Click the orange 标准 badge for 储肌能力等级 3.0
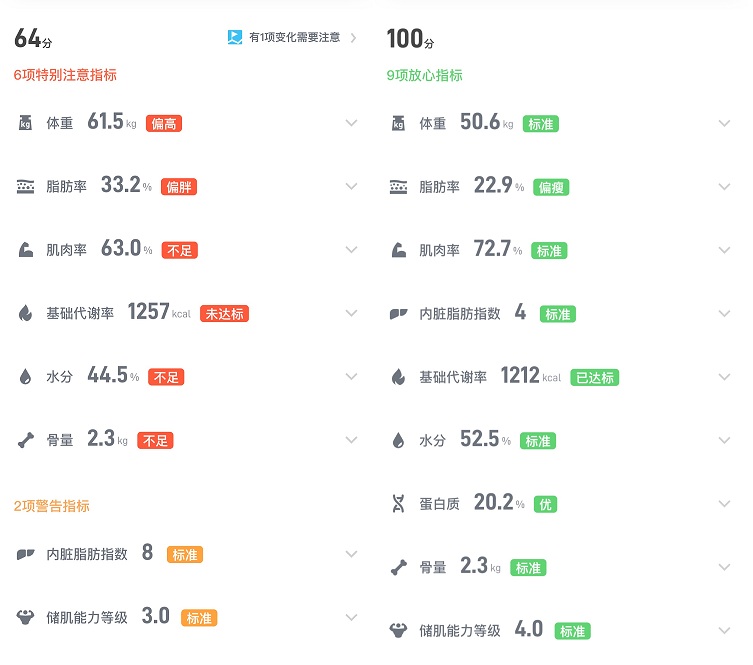The width and height of the screenshot is (753, 665). 199,618
